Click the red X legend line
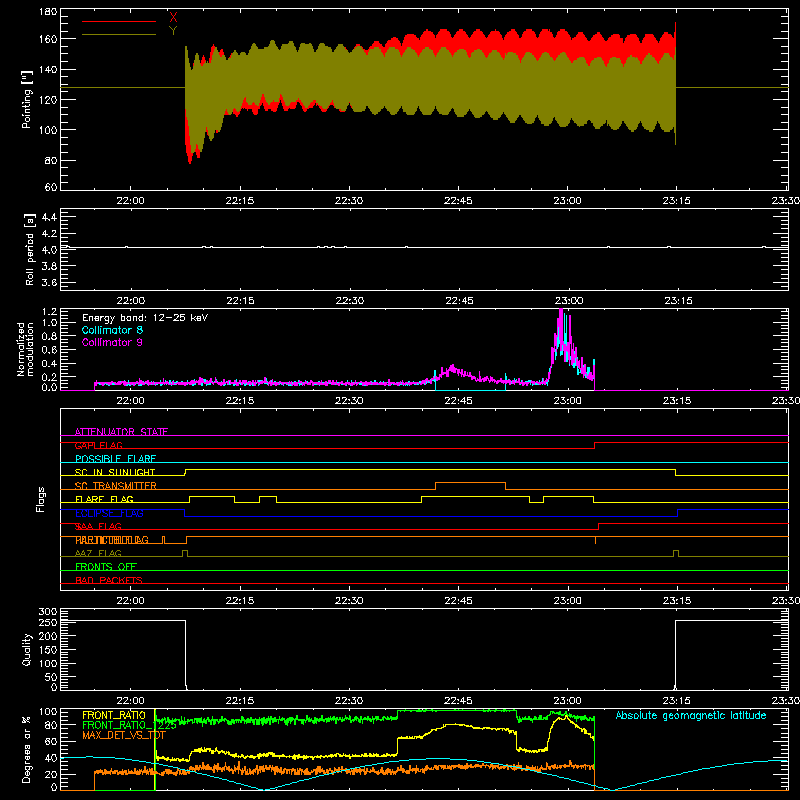 pos(119,21)
